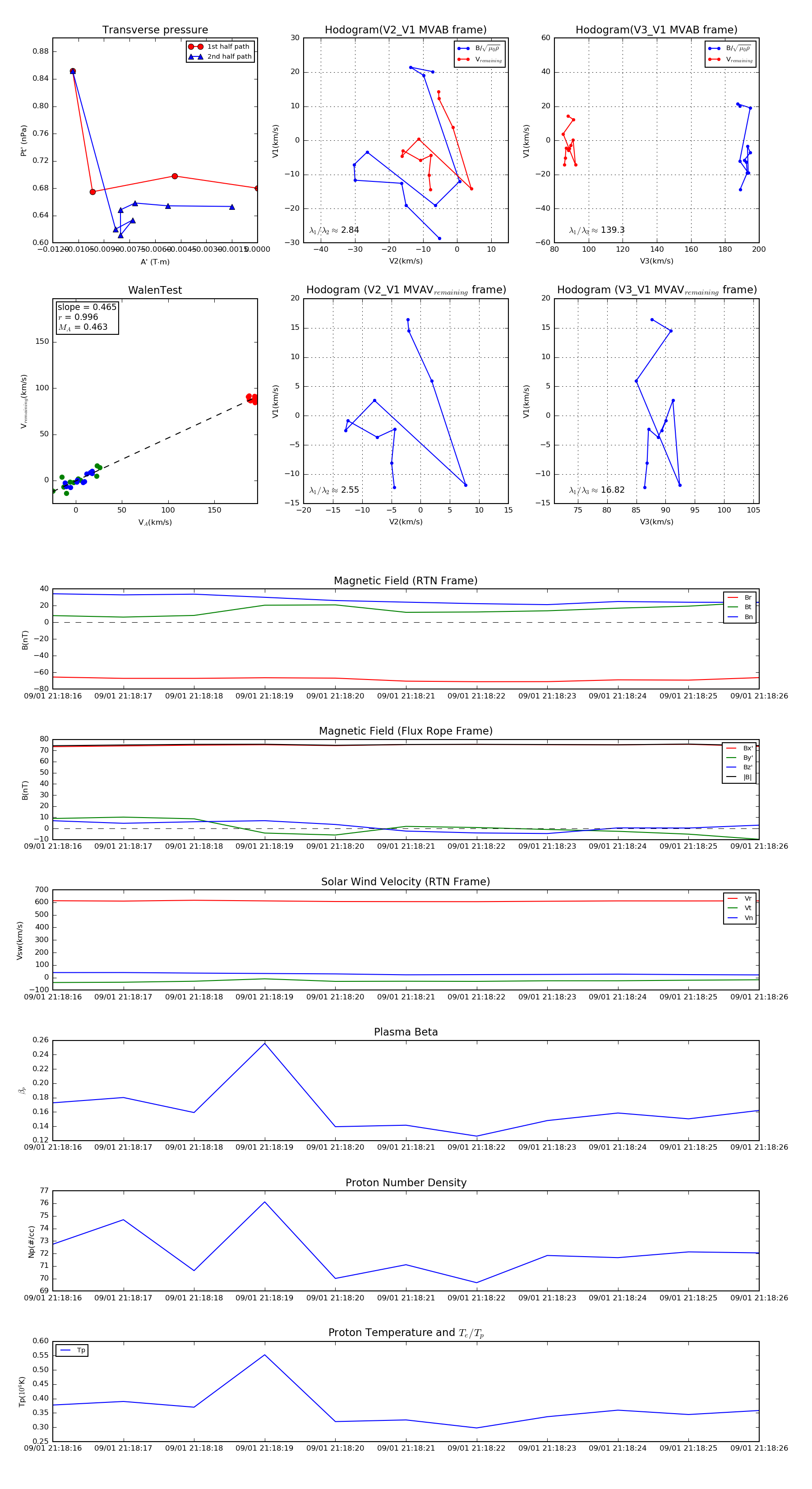Viewport: 812px width, 1489px height.
Task: Select the "1st half path" legend entry
Action: (x=220, y=47)
